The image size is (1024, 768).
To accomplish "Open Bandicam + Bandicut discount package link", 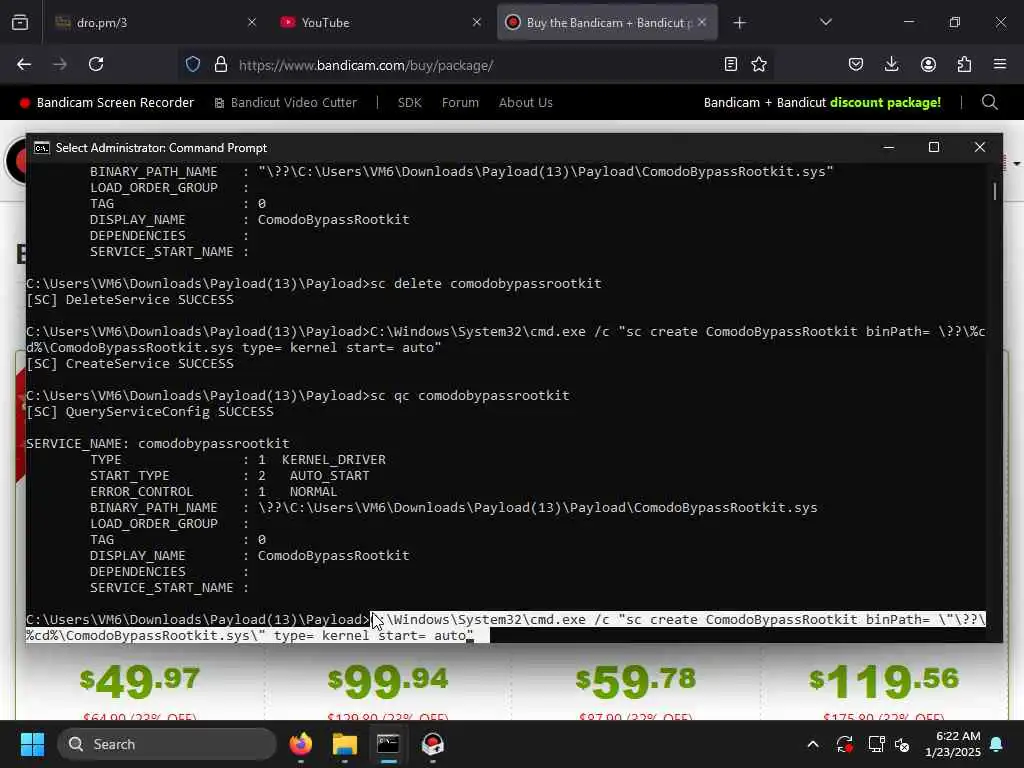I will click(822, 103).
